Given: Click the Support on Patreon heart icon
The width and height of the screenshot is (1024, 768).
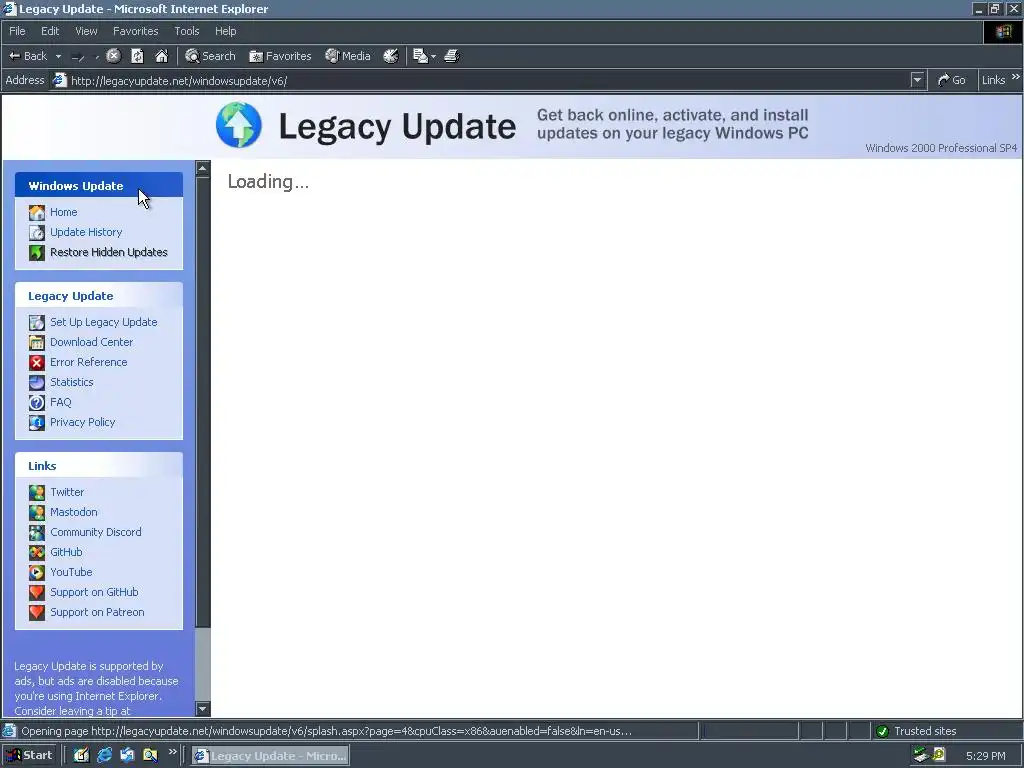Looking at the screenshot, I should pos(37,613).
